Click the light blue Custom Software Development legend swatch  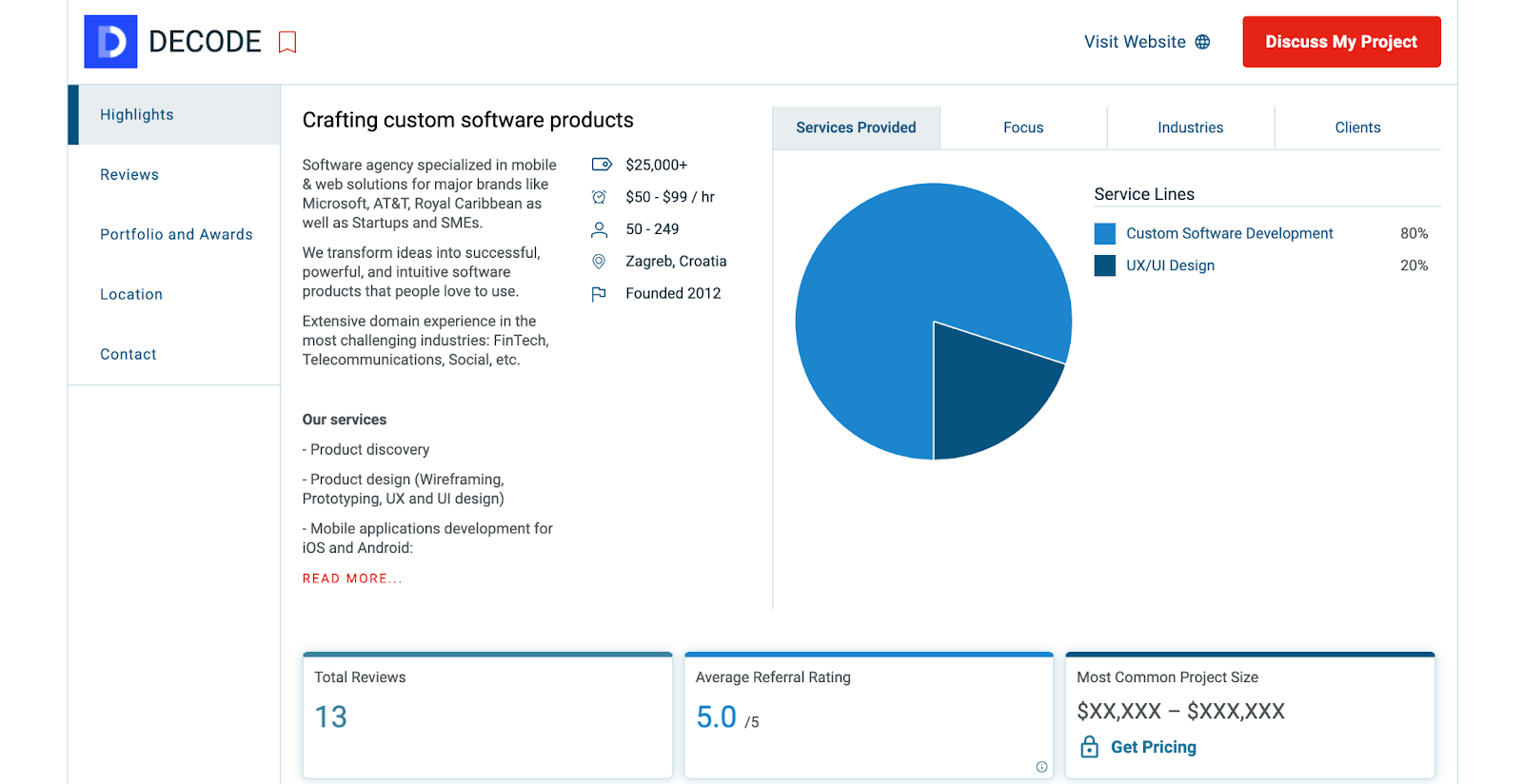(x=1104, y=233)
